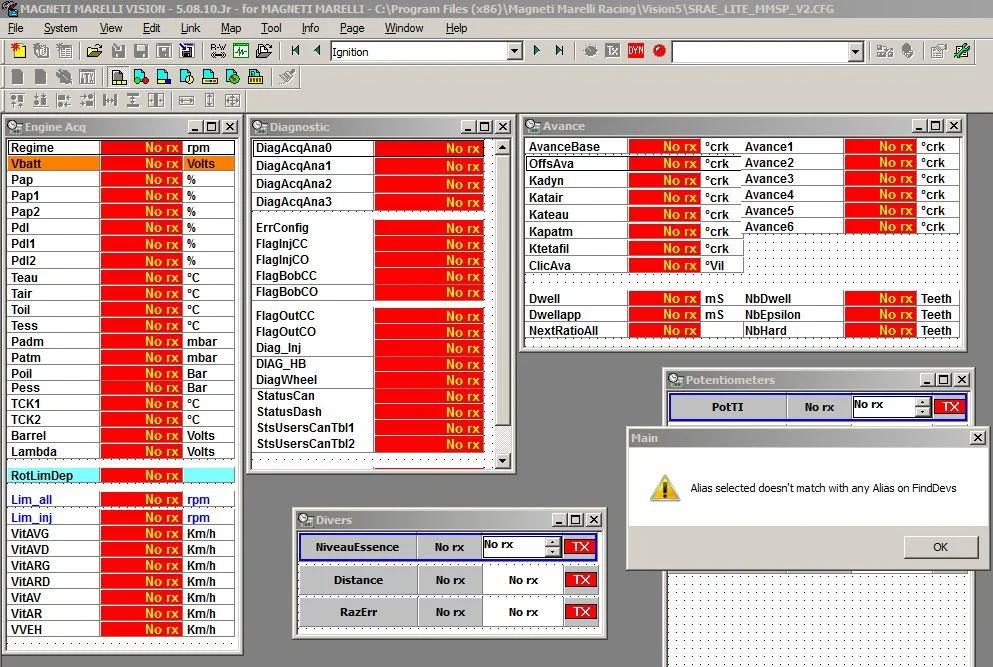Click the NiveauEssence value input field
The height and width of the screenshot is (667, 993).
pyautogui.click(x=514, y=547)
